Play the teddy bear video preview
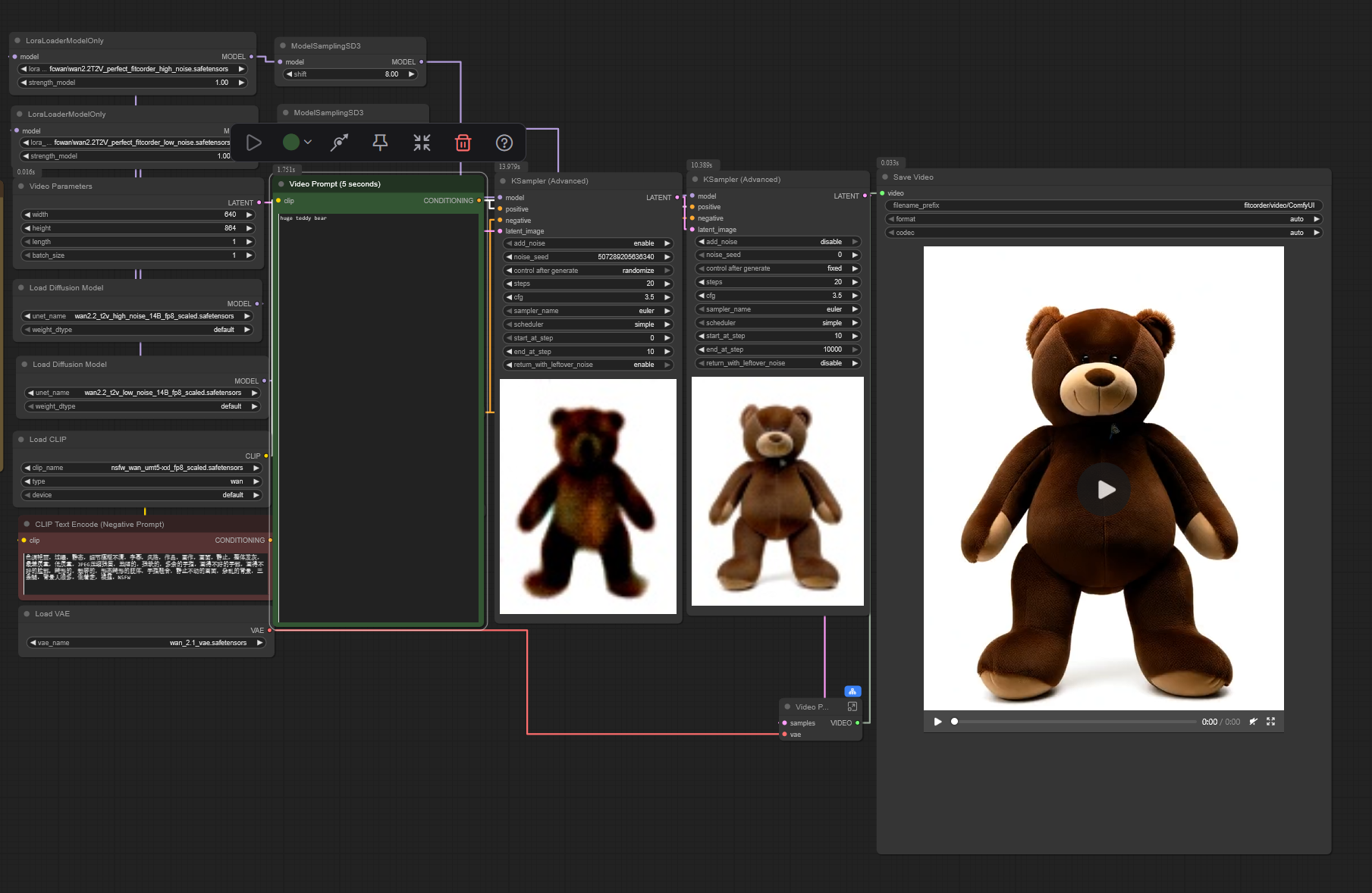 click(1104, 490)
